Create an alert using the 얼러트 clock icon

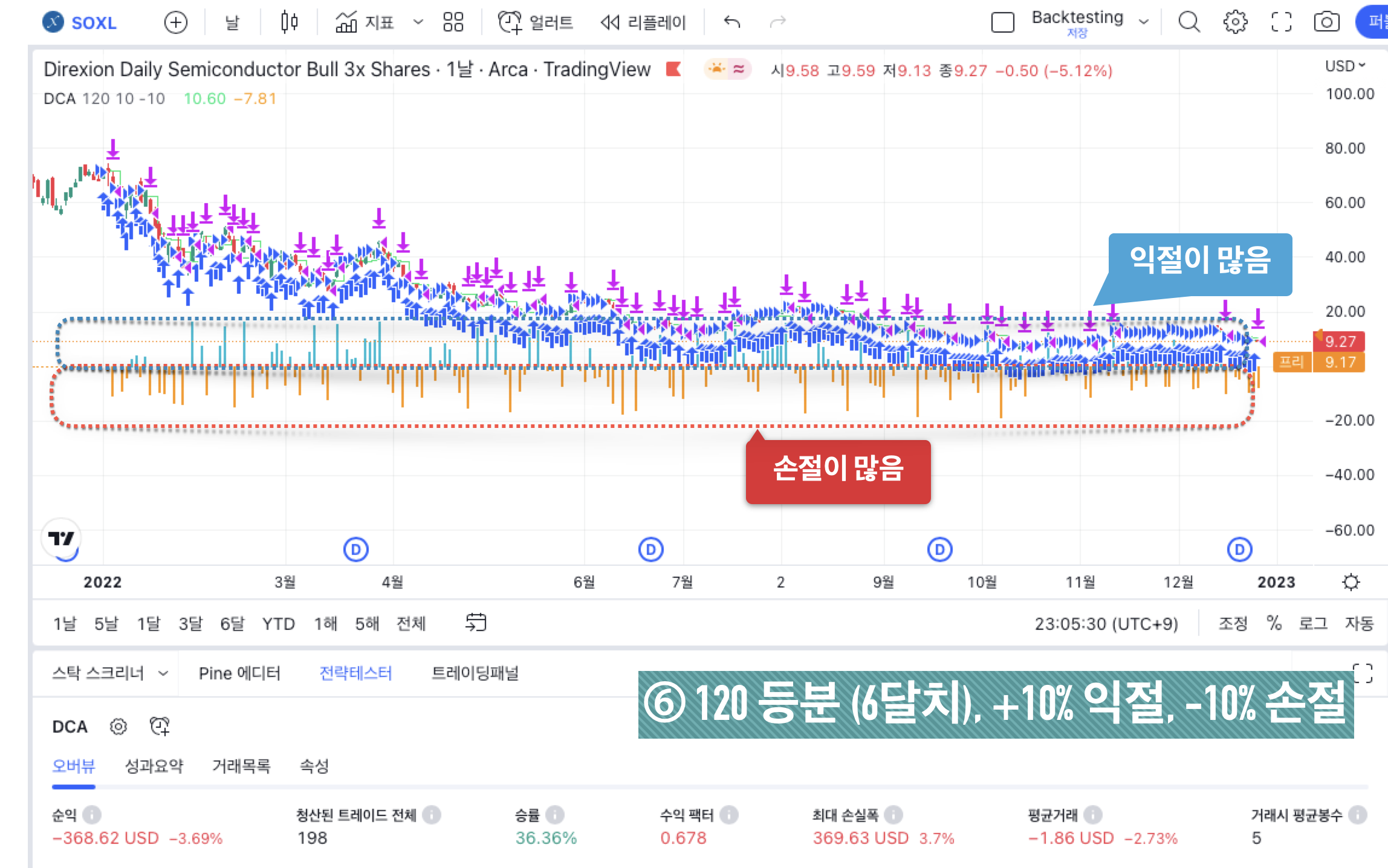coord(510,22)
